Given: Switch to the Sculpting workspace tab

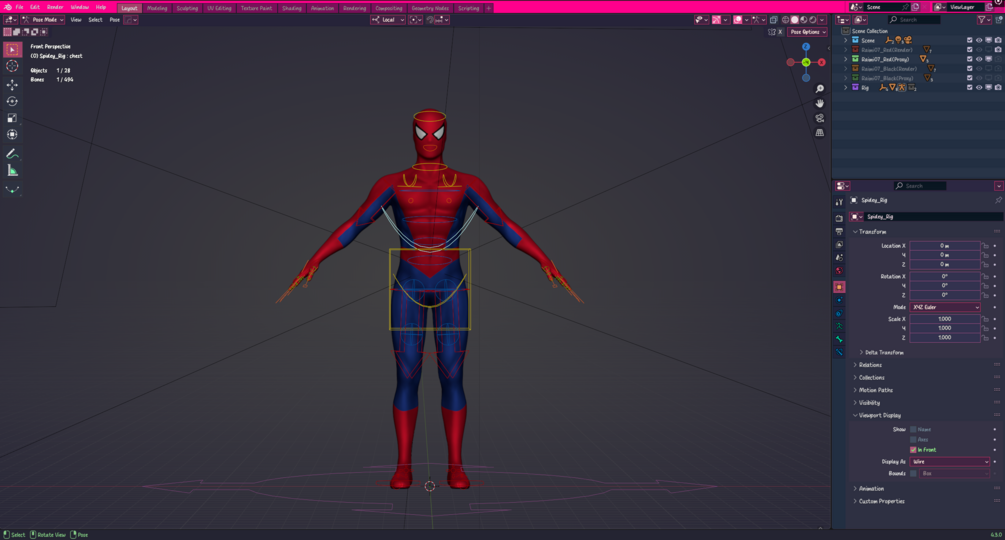Looking at the screenshot, I should point(187,8).
